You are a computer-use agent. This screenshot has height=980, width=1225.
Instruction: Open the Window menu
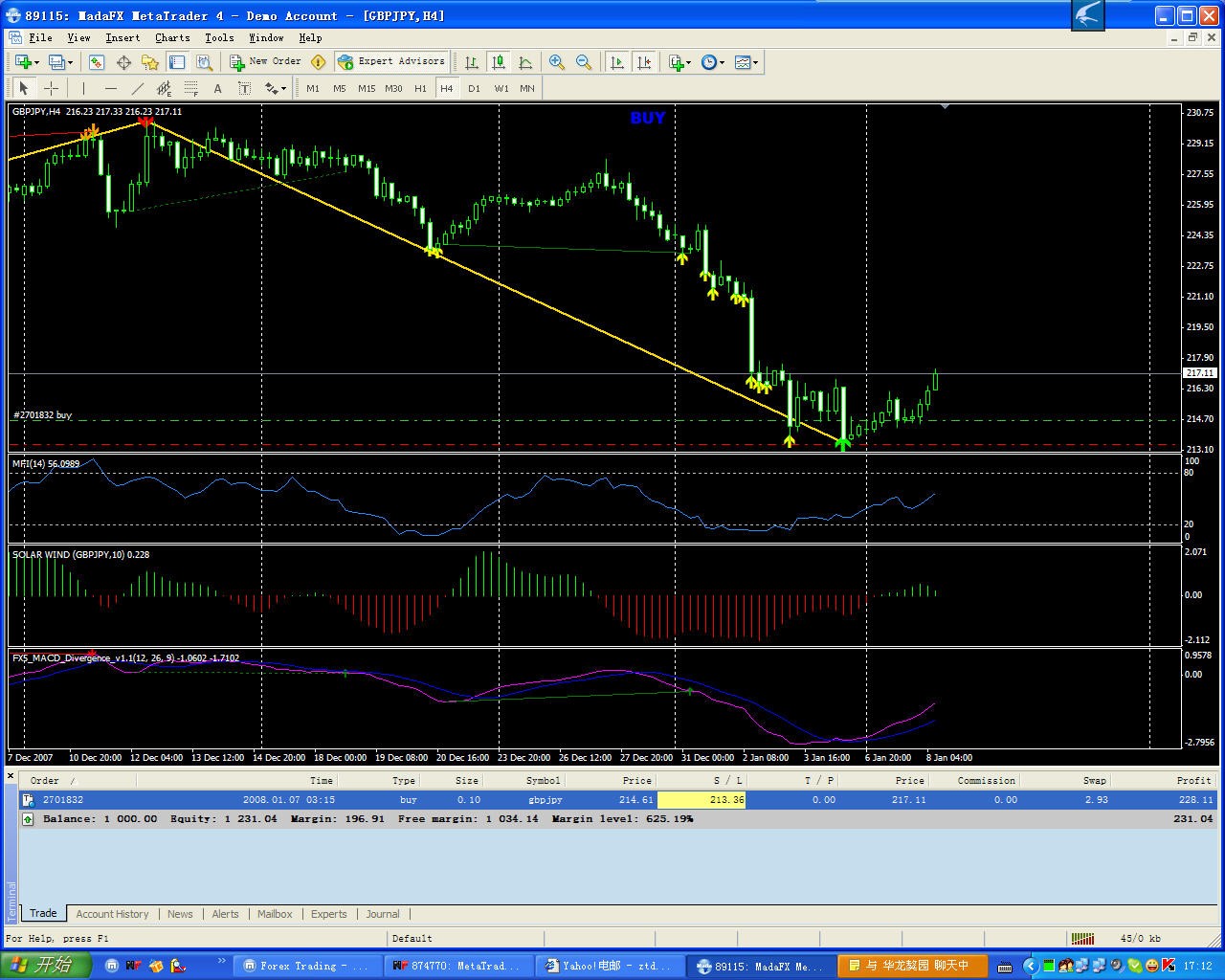point(266,37)
